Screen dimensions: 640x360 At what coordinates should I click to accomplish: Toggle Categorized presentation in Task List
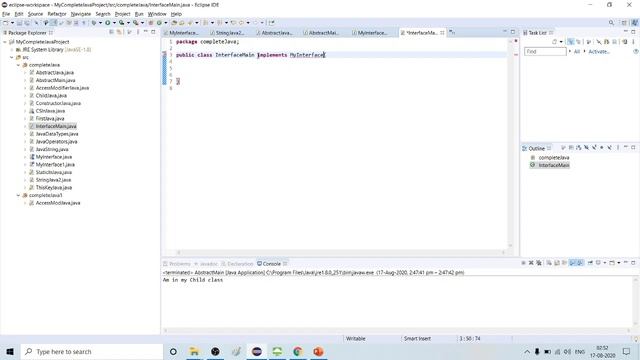571,42
